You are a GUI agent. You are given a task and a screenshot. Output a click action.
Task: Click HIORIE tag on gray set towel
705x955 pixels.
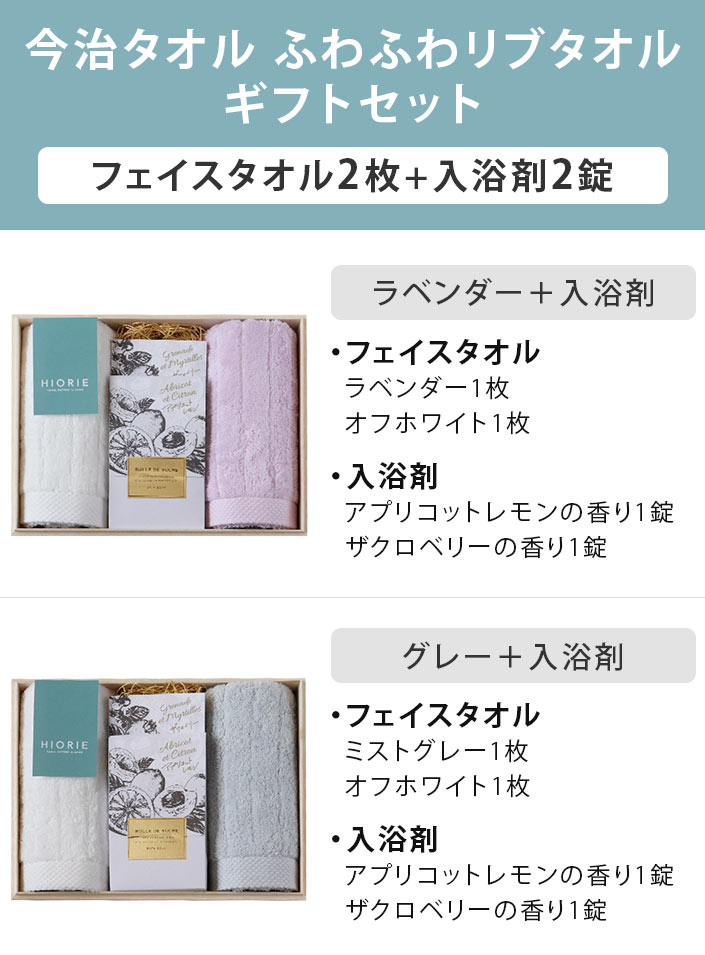[x=65, y=728]
